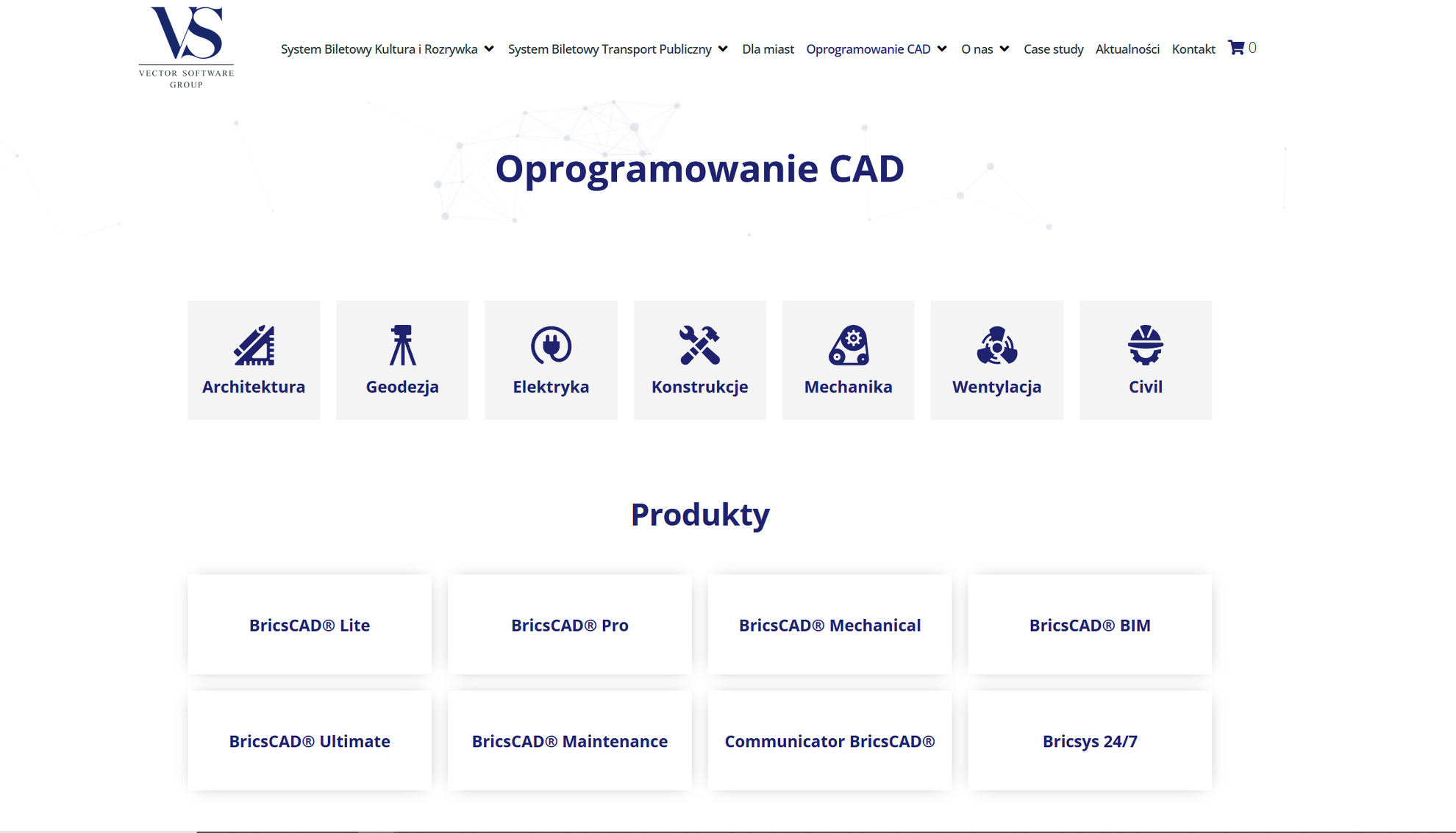This screenshot has height=833, width=1456.
Task: Open the BricsCAD® Lite product card
Action: tap(310, 625)
